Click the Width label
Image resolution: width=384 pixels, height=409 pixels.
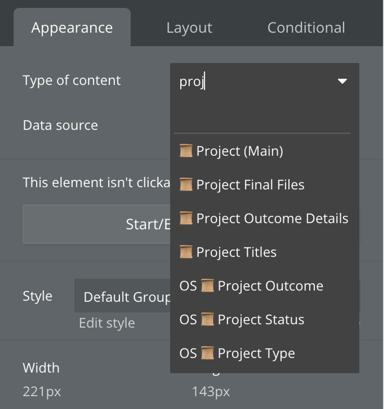coord(41,368)
